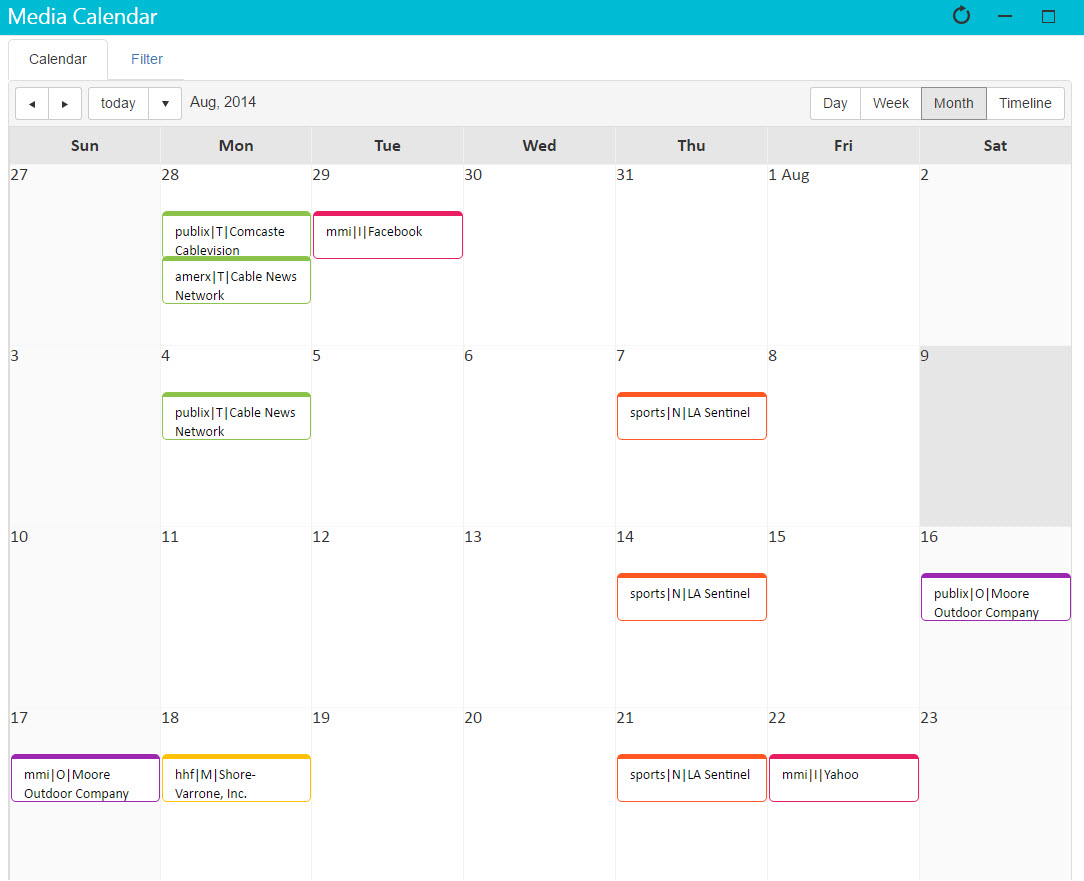Image resolution: width=1084 pixels, height=881 pixels.
Task: Click date number 20
Action: coord(473,718)
